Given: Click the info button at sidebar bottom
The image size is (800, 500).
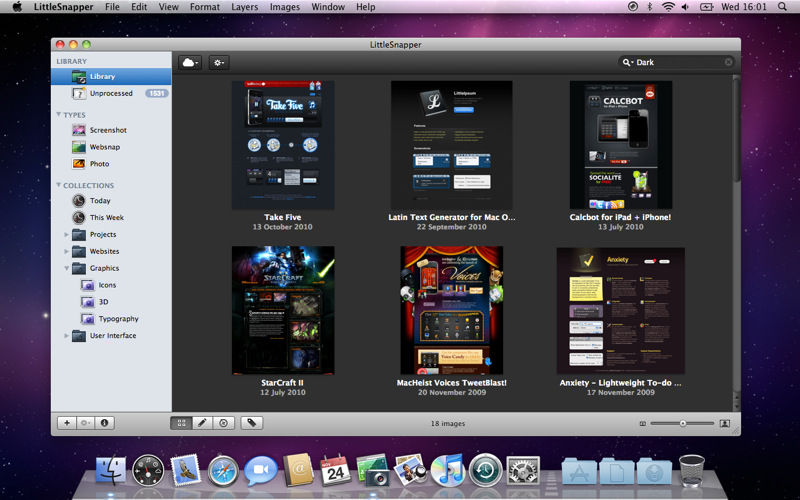Looking at the screenshot, I should pos(105,423).
